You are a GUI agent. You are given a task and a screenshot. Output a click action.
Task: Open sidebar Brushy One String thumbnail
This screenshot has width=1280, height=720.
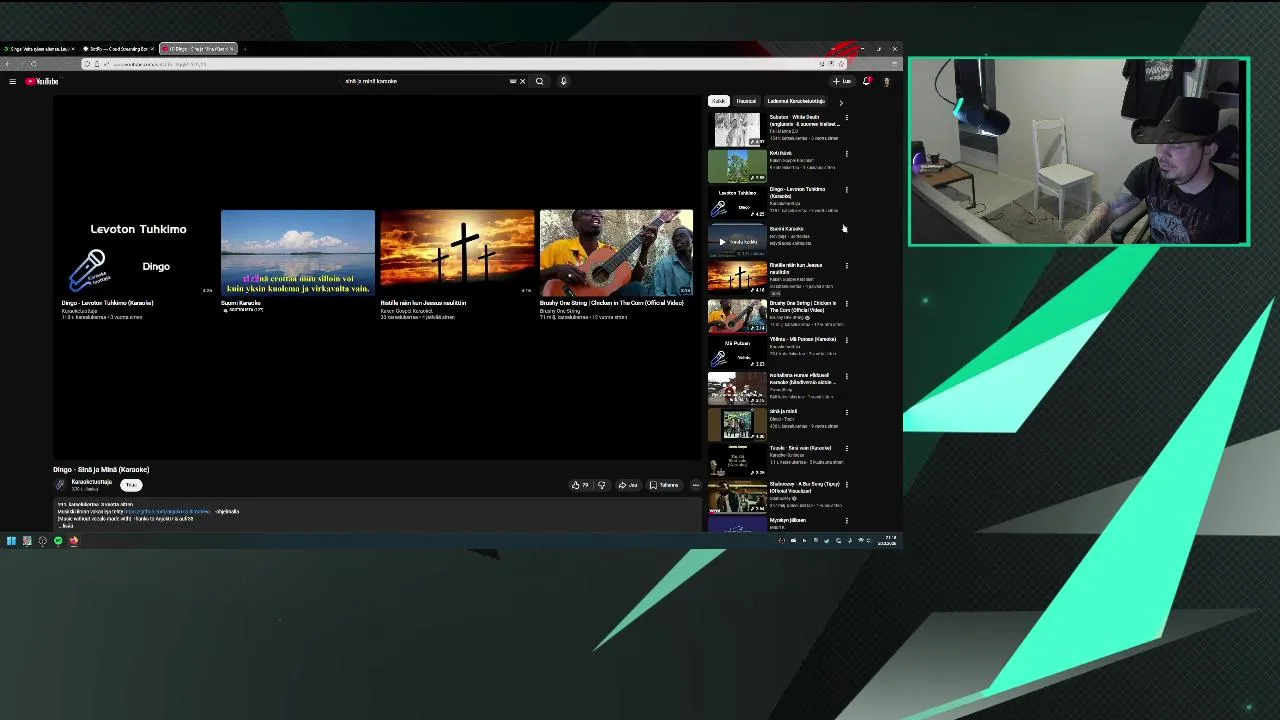(737, 316)
